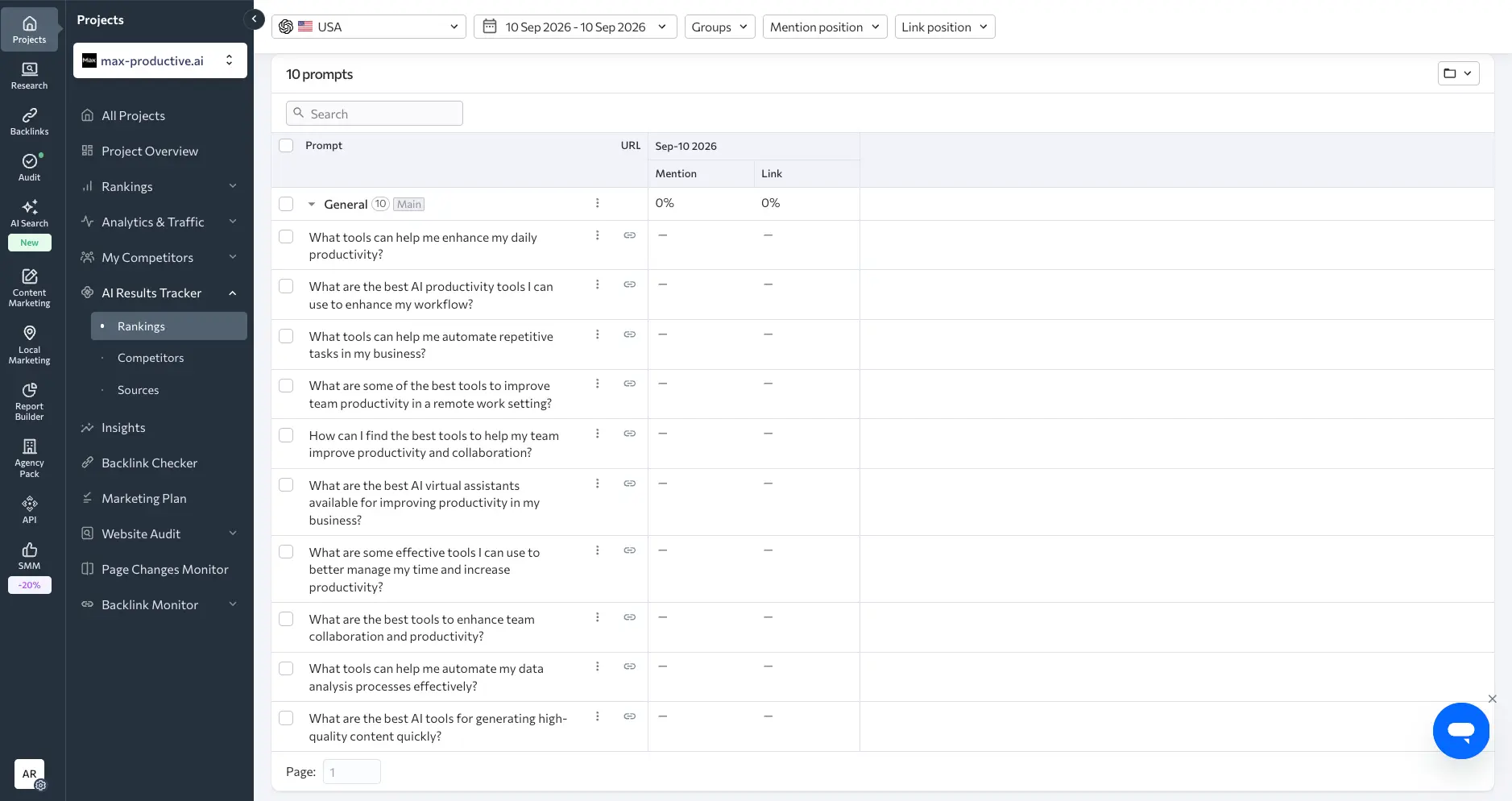This screenshot has width=1512, height=801.
Task: Click the AR user avatar
Action: click(x=29, y=774)
